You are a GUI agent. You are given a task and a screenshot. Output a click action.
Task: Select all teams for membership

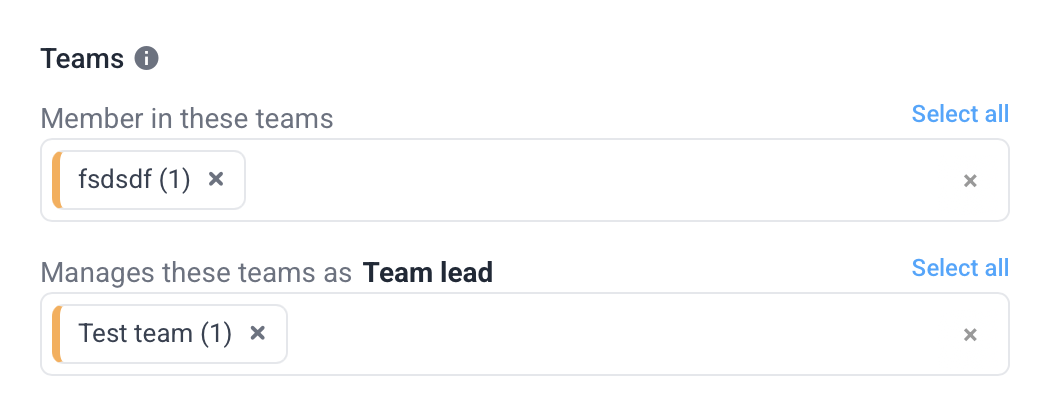click(x=960, y=114)
